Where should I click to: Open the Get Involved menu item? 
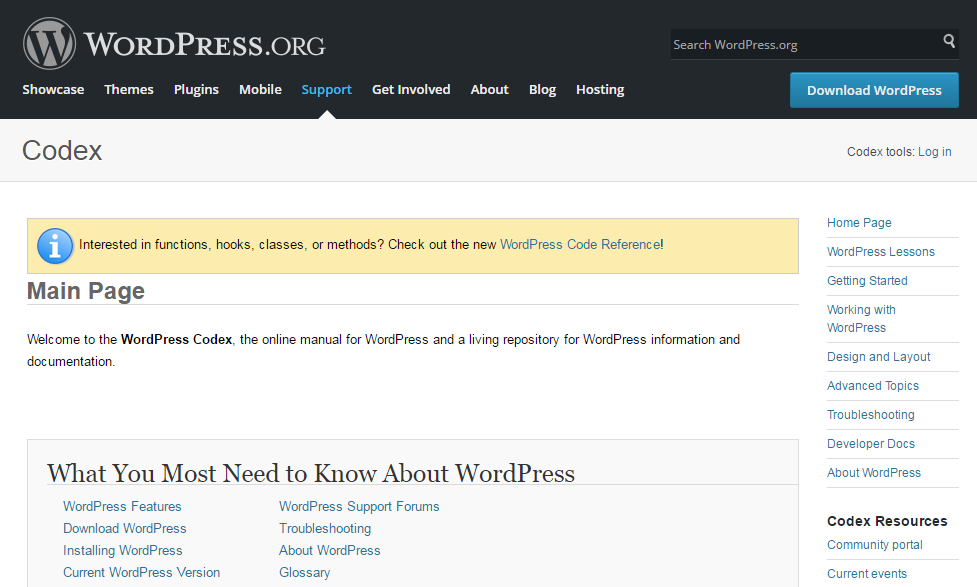pos(411,90)
